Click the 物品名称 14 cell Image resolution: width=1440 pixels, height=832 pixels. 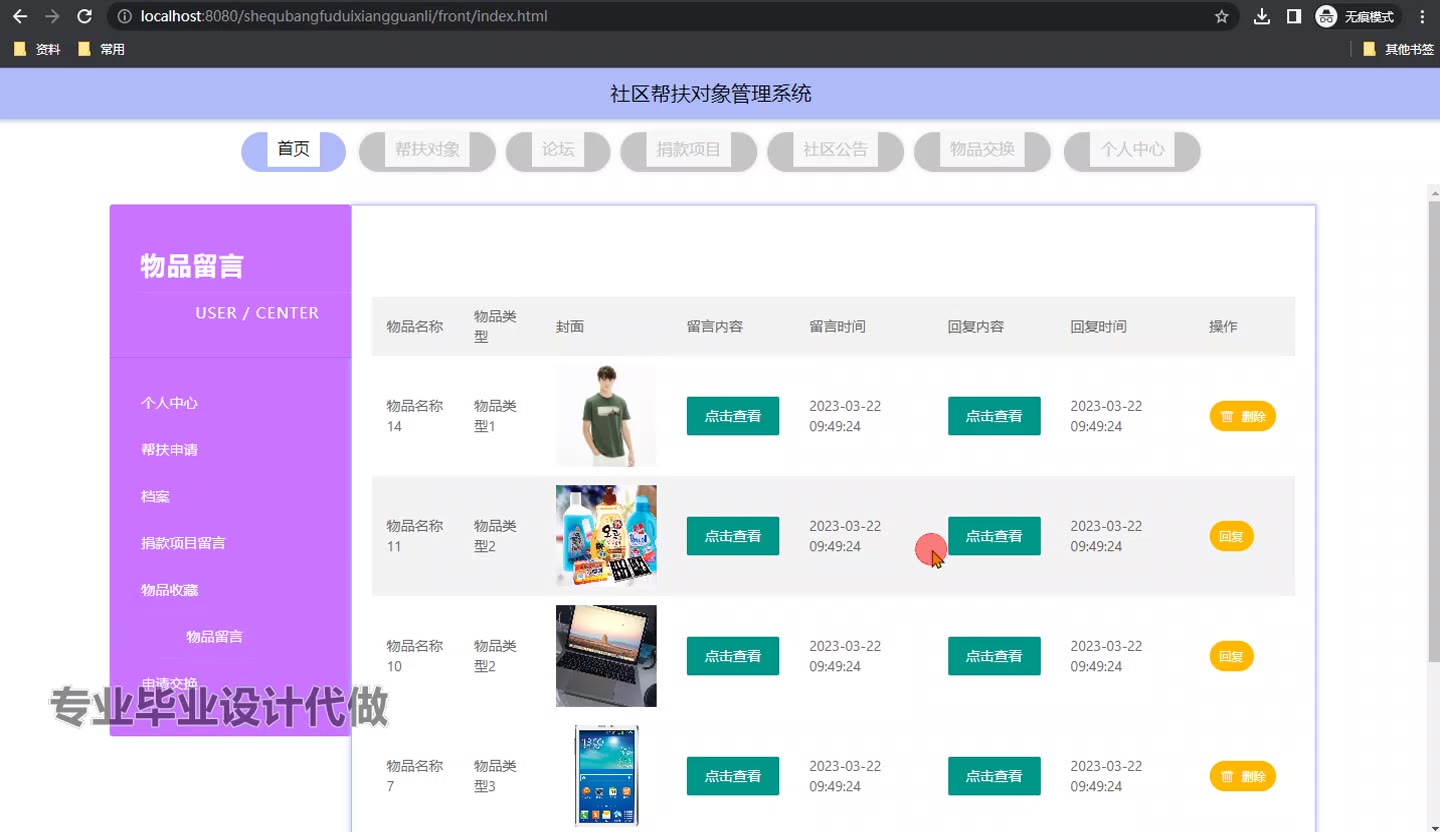[x=415, y=416]
